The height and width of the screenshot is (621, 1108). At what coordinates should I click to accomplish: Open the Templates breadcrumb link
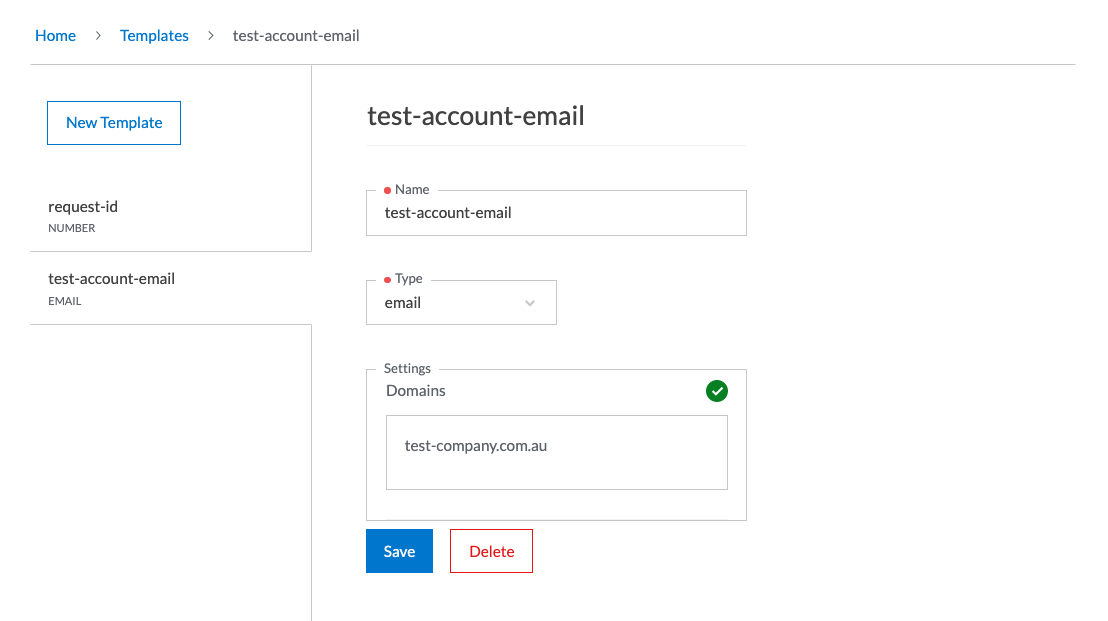point(154,35)
